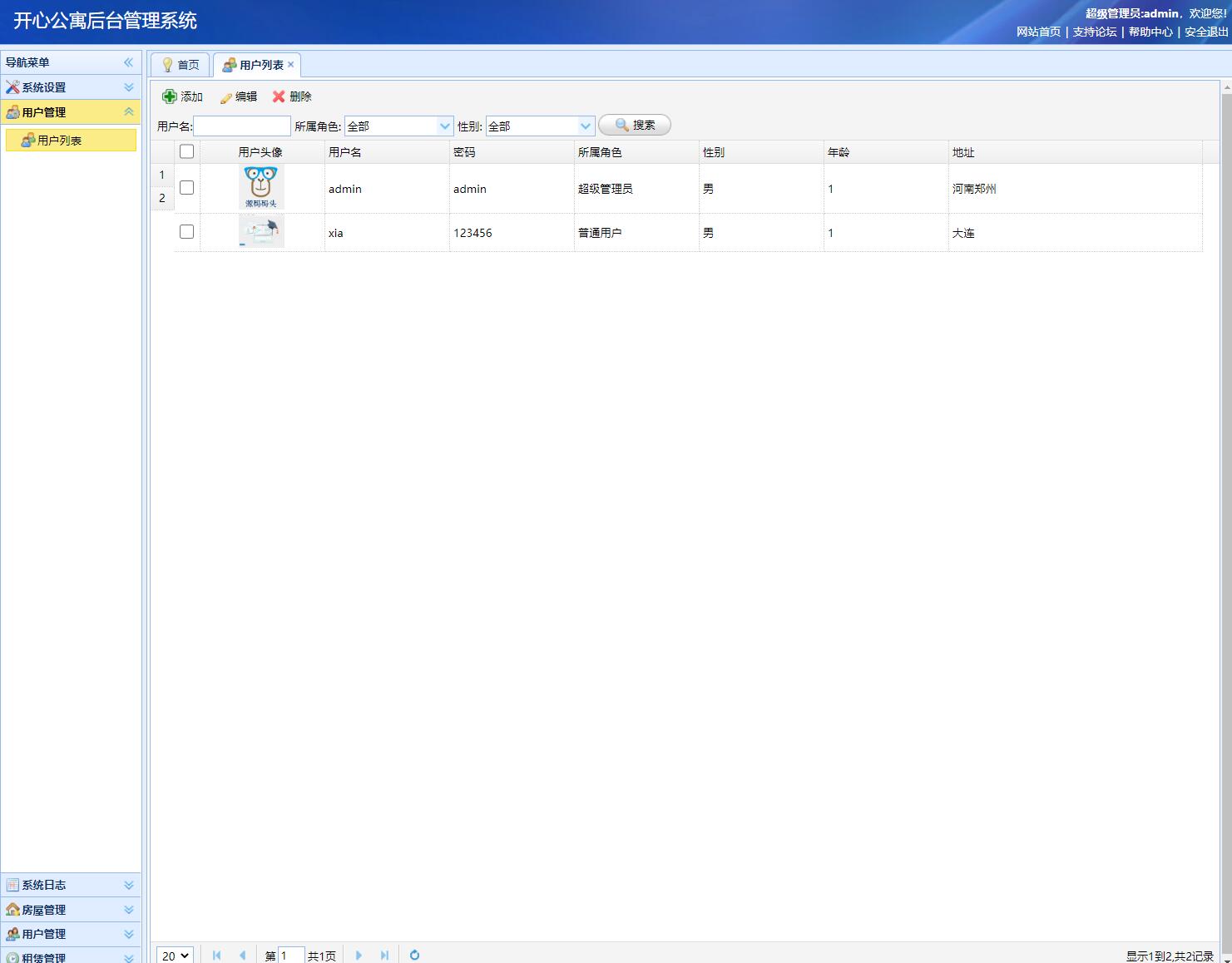
Task: Expand the 系统日志 panel using its chevron
Action: click(x=129, y=885)
